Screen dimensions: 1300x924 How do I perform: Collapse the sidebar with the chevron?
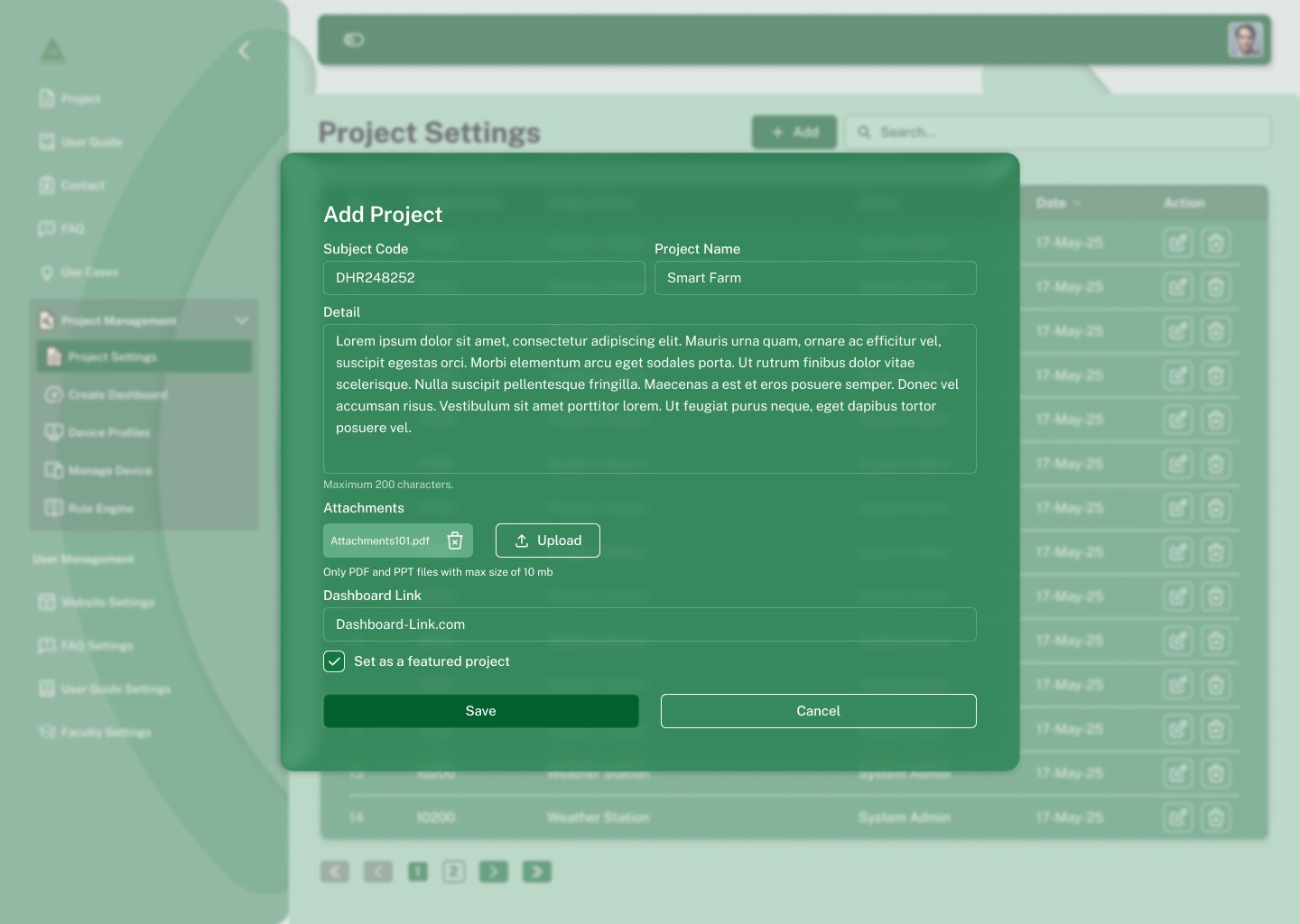tap(244, 51)
